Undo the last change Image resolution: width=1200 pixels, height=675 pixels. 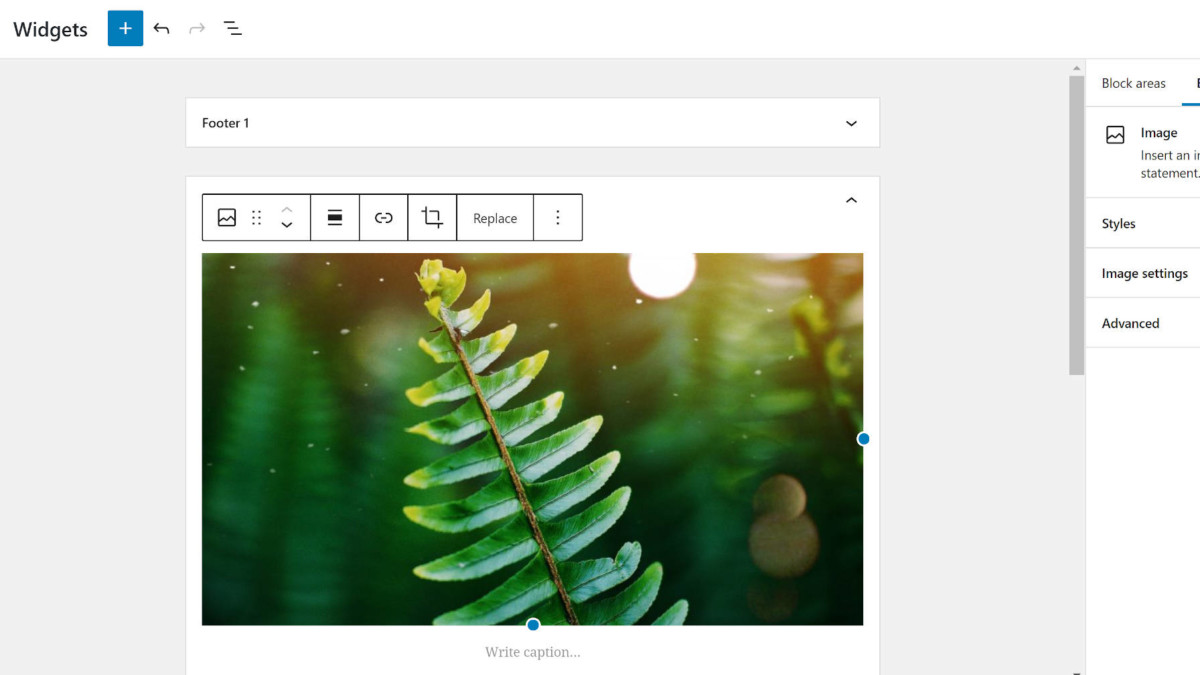tap(162, 28)
